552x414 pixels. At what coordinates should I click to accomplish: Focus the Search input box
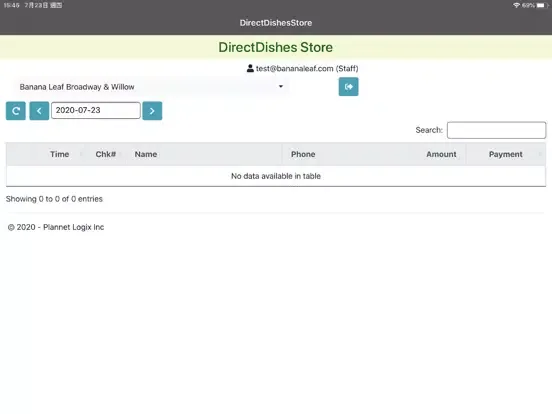(496, 130)
